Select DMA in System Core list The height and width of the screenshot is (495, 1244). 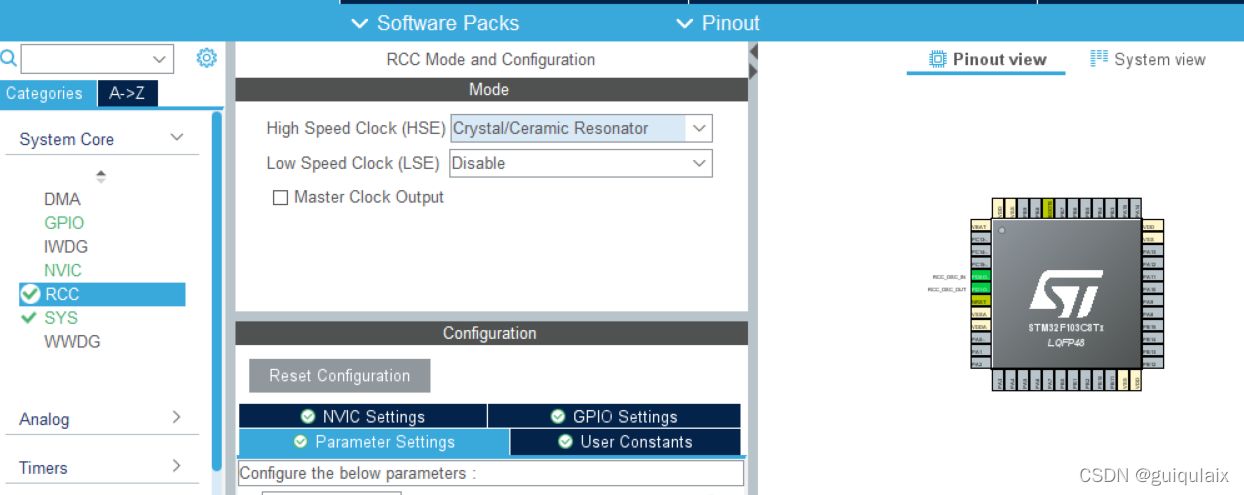pyautogui.click(x=62, y=199)
